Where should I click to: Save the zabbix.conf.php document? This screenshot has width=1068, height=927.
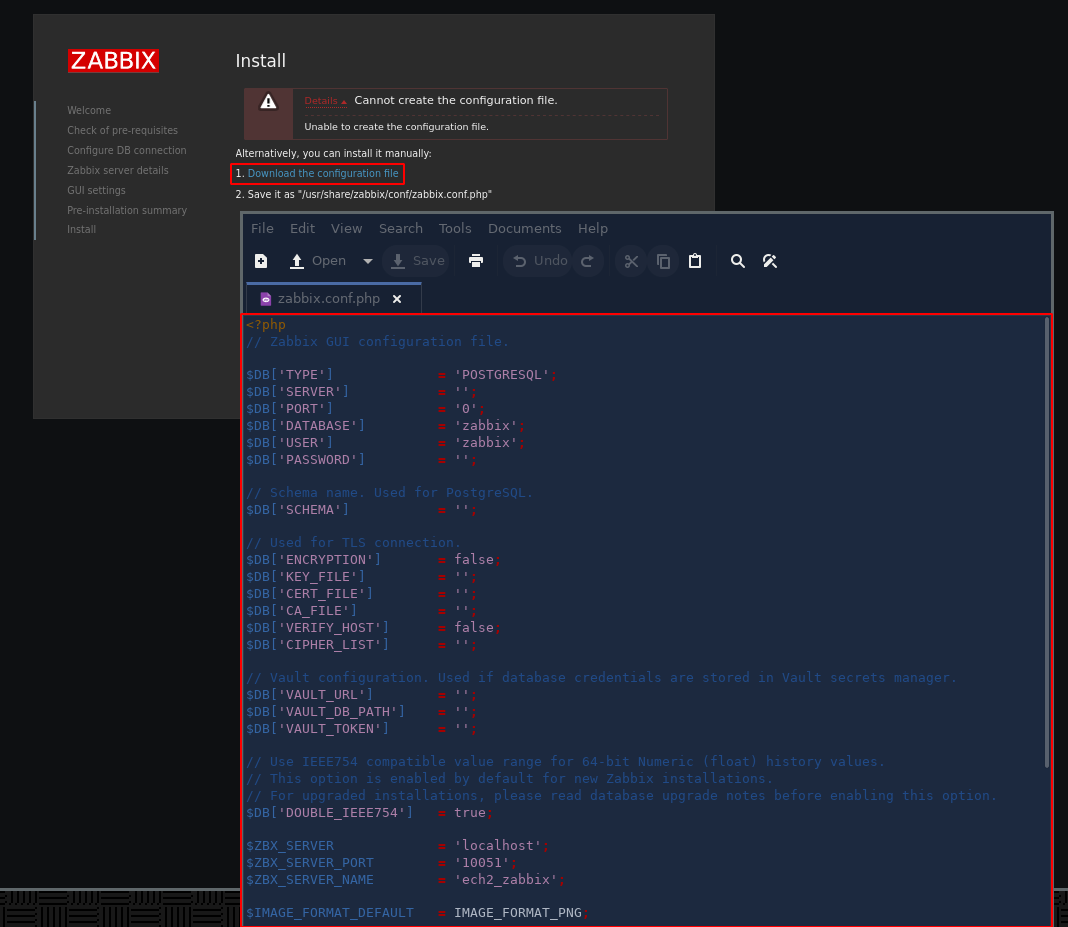418,261
